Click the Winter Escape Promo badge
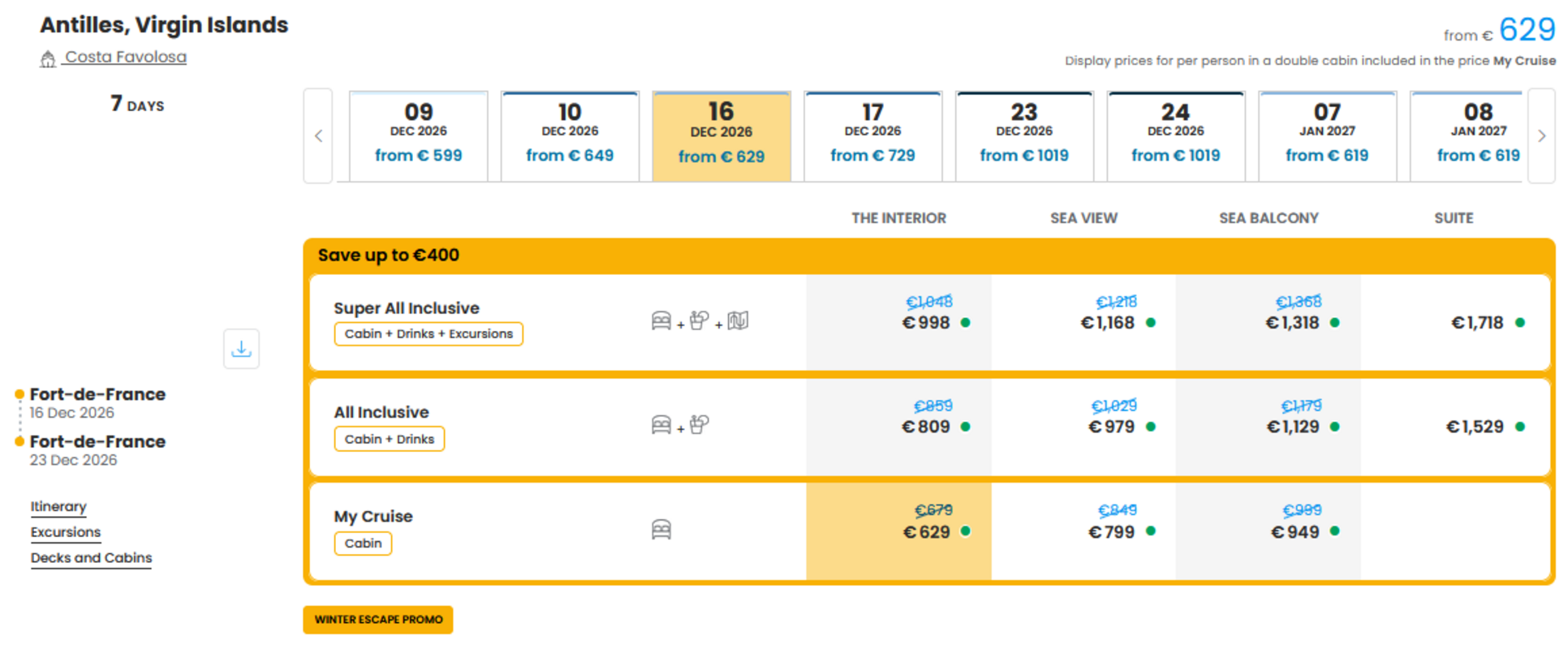 pyautogui.click(x=378, y=620)
